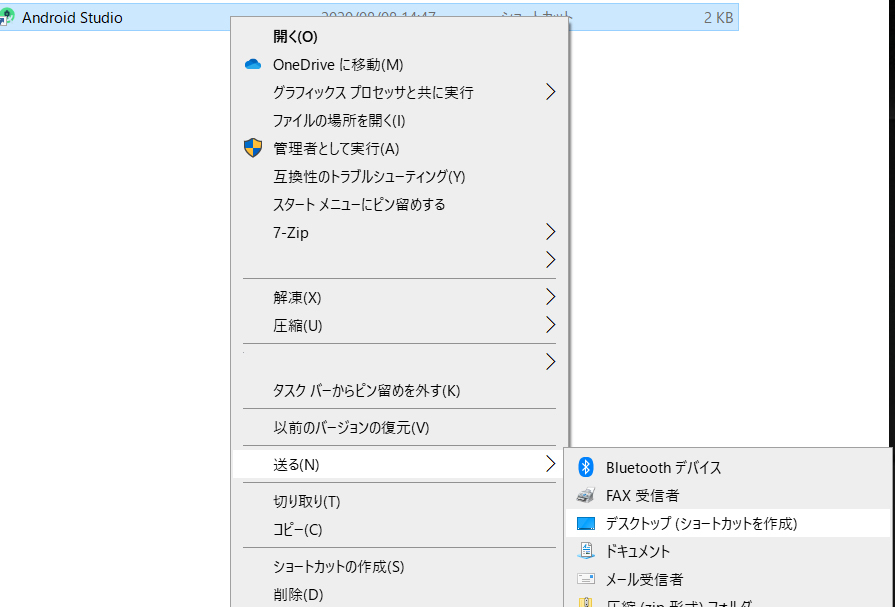
Task: Expand the 圧縮(U) submenu arrow
Action: click(549, 325)
